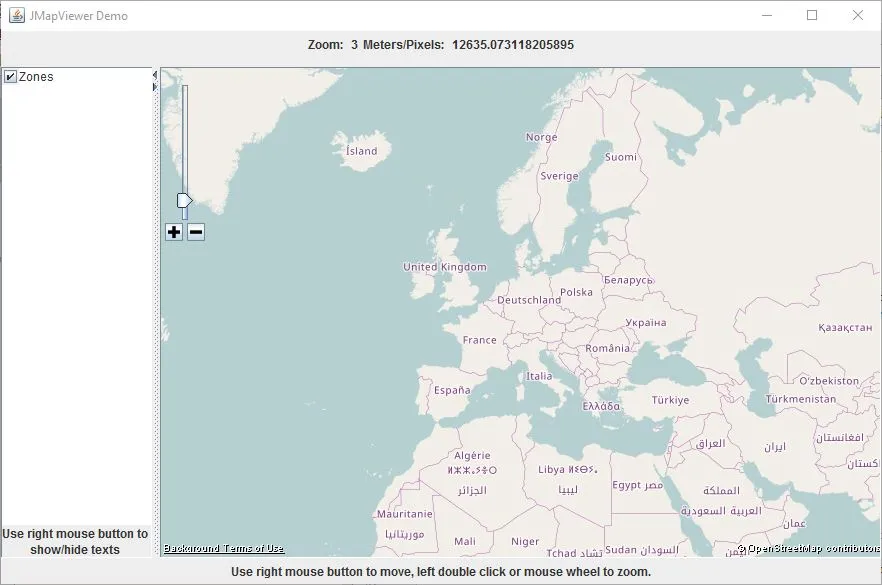The image size is (882, 585).
Task: Zoom out using the minus icon
Action: point(196,231)
